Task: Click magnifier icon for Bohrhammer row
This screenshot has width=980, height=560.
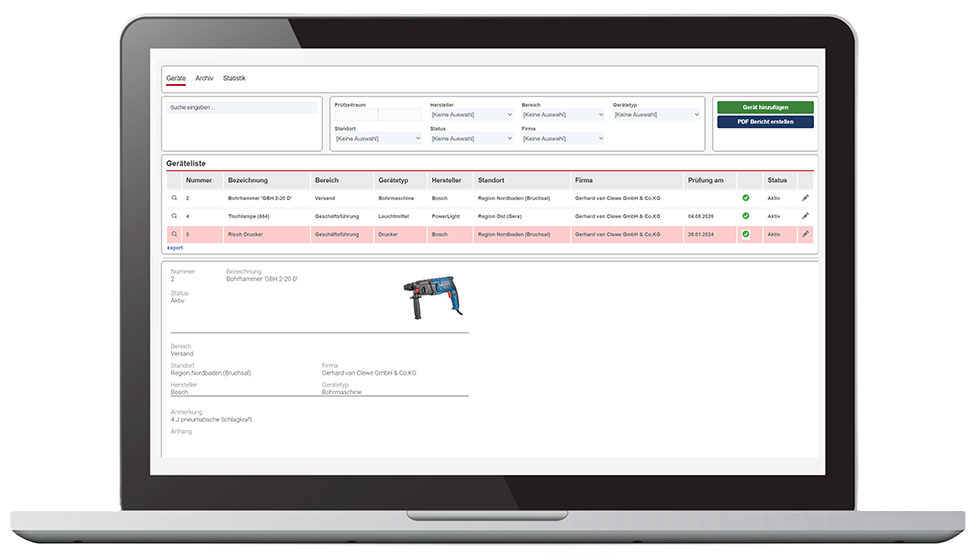Action: 174,198
